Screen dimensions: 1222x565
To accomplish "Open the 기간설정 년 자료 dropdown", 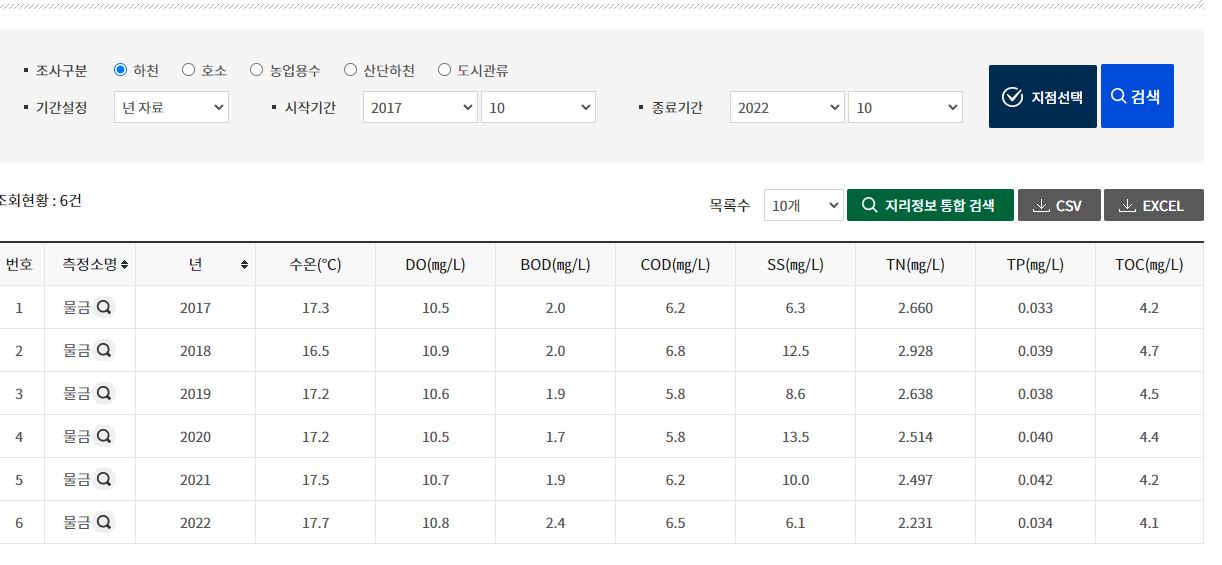I will click(171, 107).
